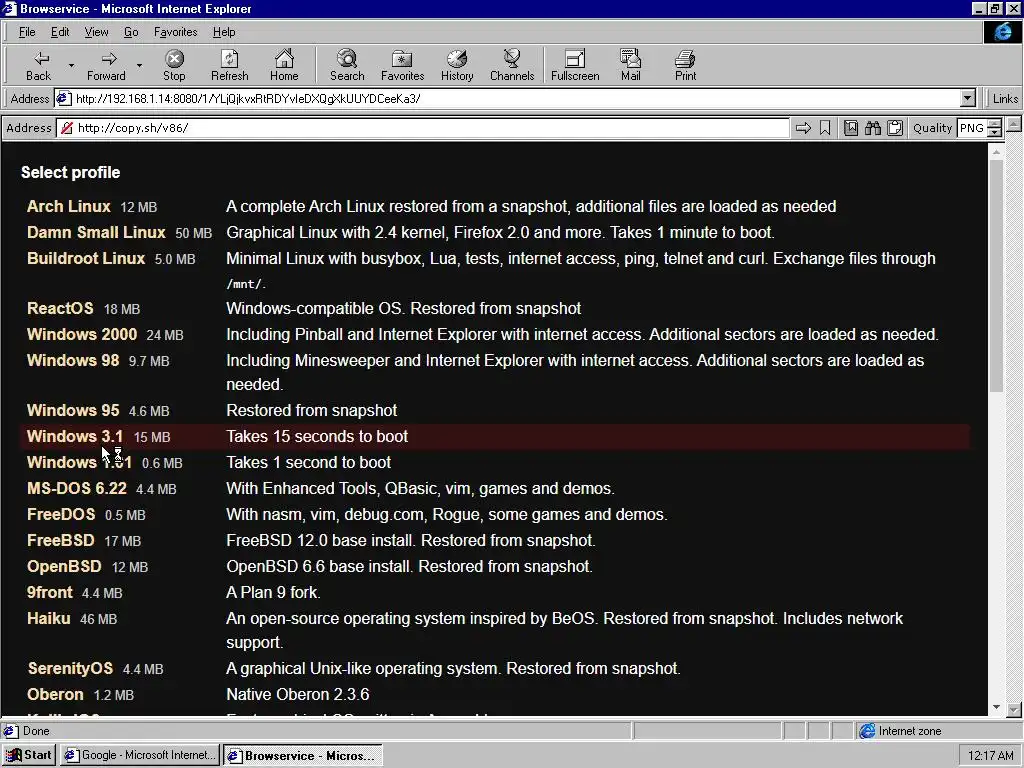This screenshot has height=768, width=1024.
Task: Click the Browservice bookmark ribbon icon
Action: click(x=825, y=128)
